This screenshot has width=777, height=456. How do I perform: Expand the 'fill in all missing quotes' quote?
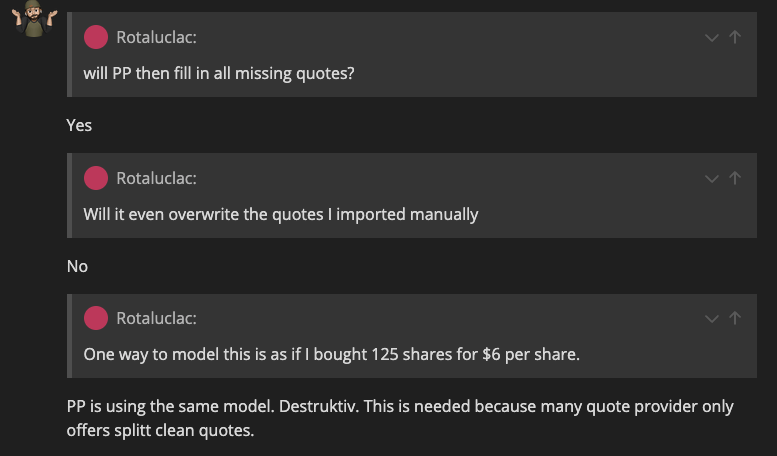711,38
